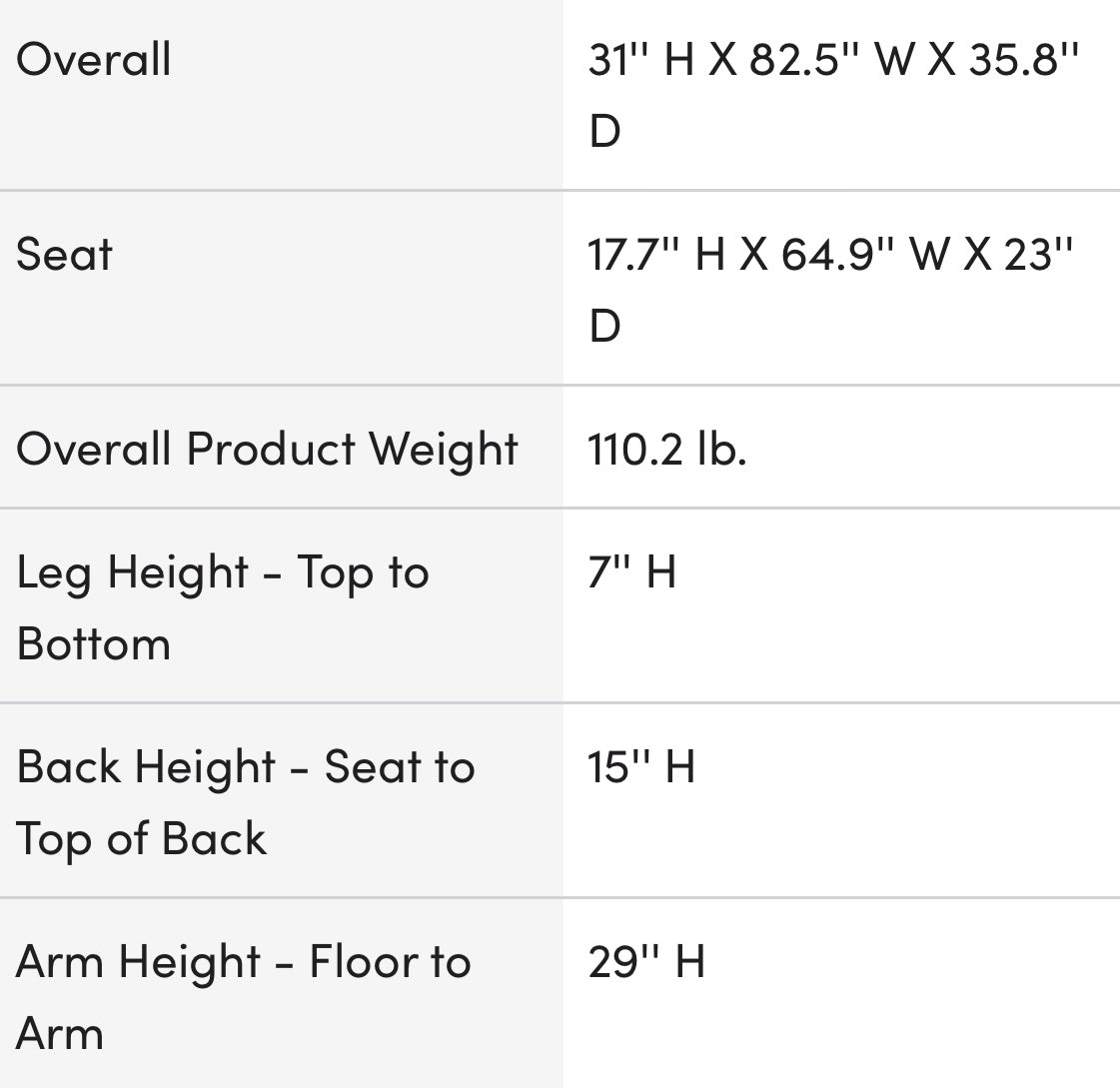1120x1088 pixels.
Task: Click the word "Bottom" in leg height label
Action: [94, 643]
